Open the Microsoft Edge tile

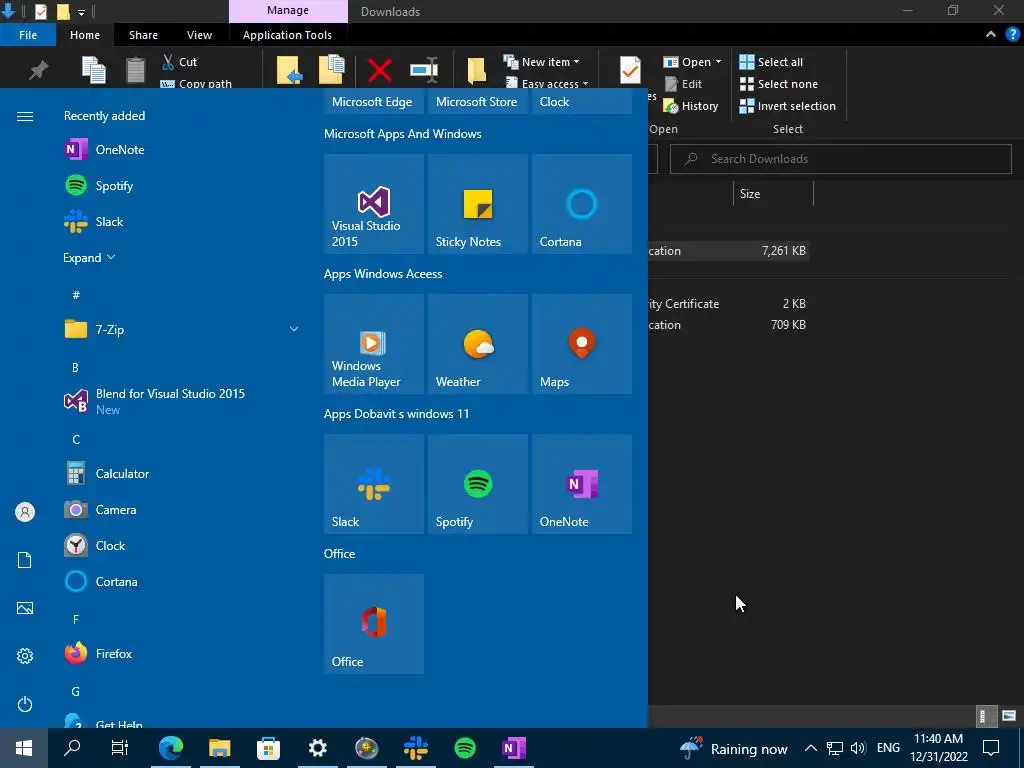(374, 101)
